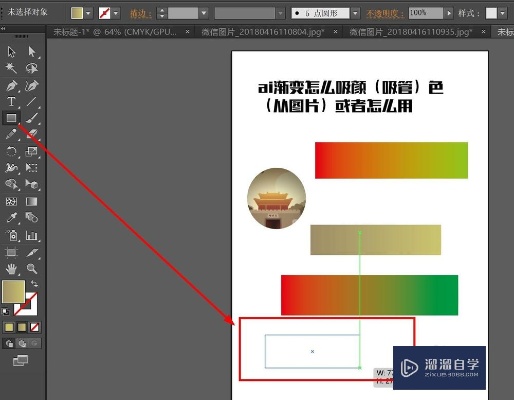Image resolution: width=514 pixels, height=400 pixels.
Task: Reset to default fill and stroke
Action: click(6, 312)
